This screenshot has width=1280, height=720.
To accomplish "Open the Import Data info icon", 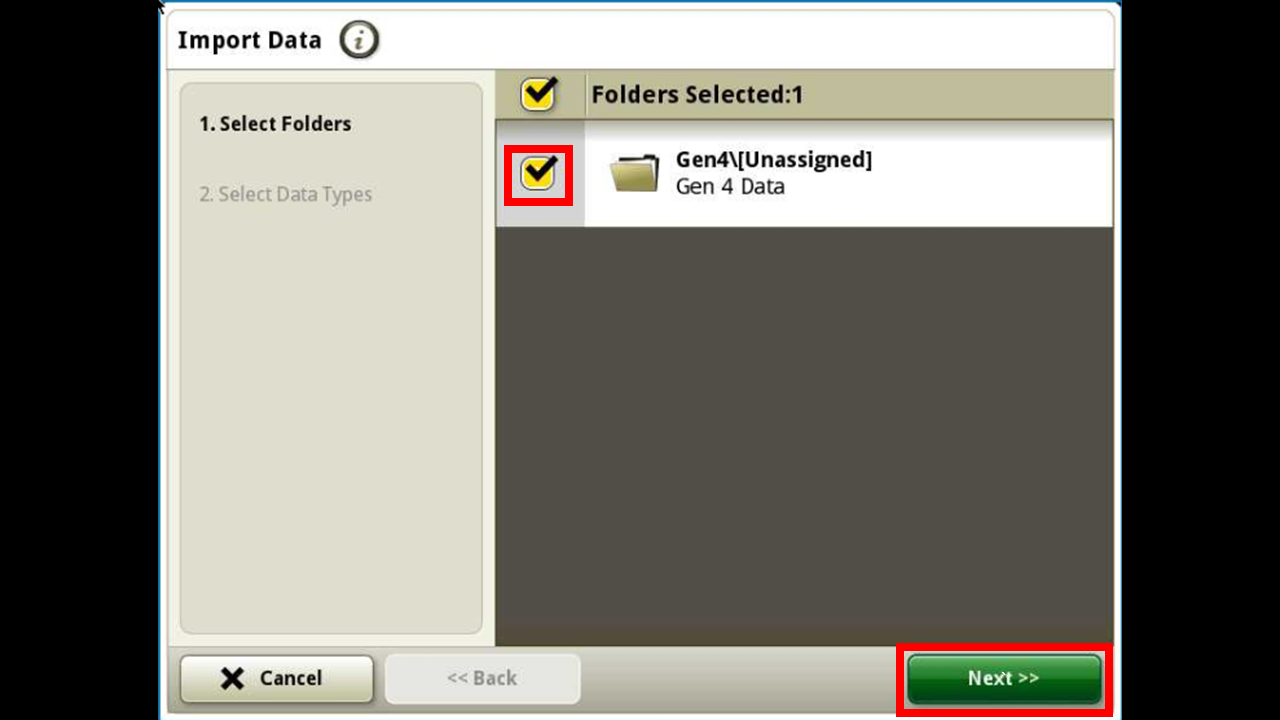I will tap(359, 41).
